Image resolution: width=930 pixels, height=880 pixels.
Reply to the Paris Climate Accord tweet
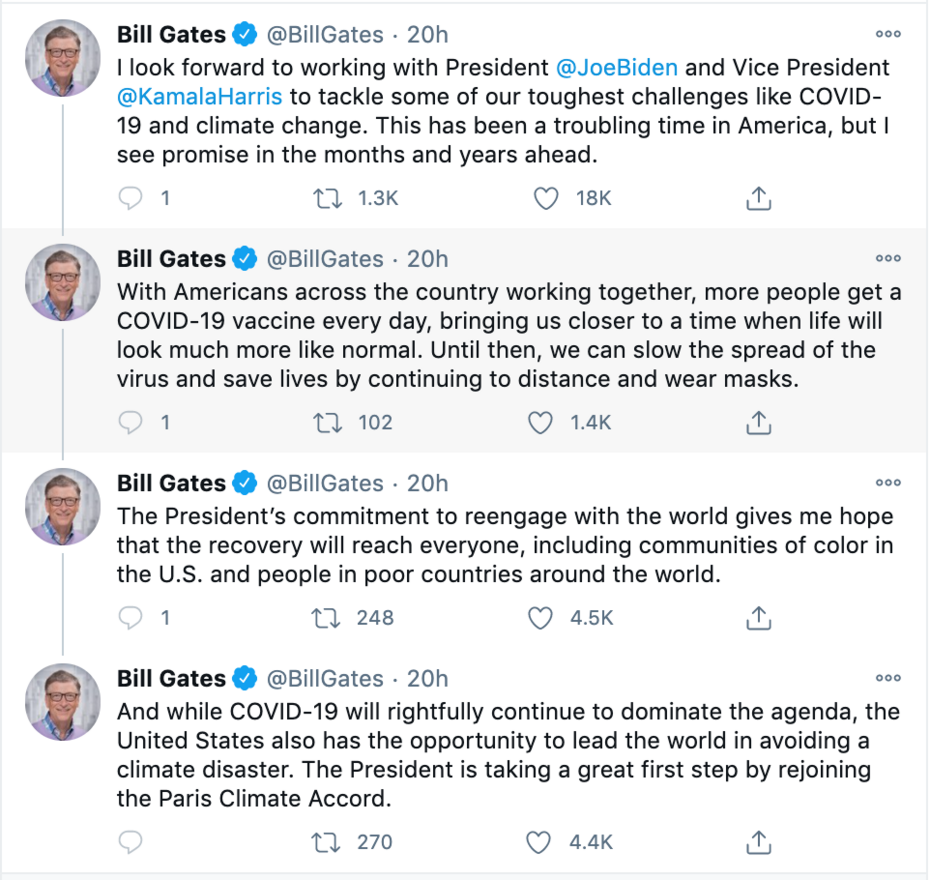click(x=131, y=842)
